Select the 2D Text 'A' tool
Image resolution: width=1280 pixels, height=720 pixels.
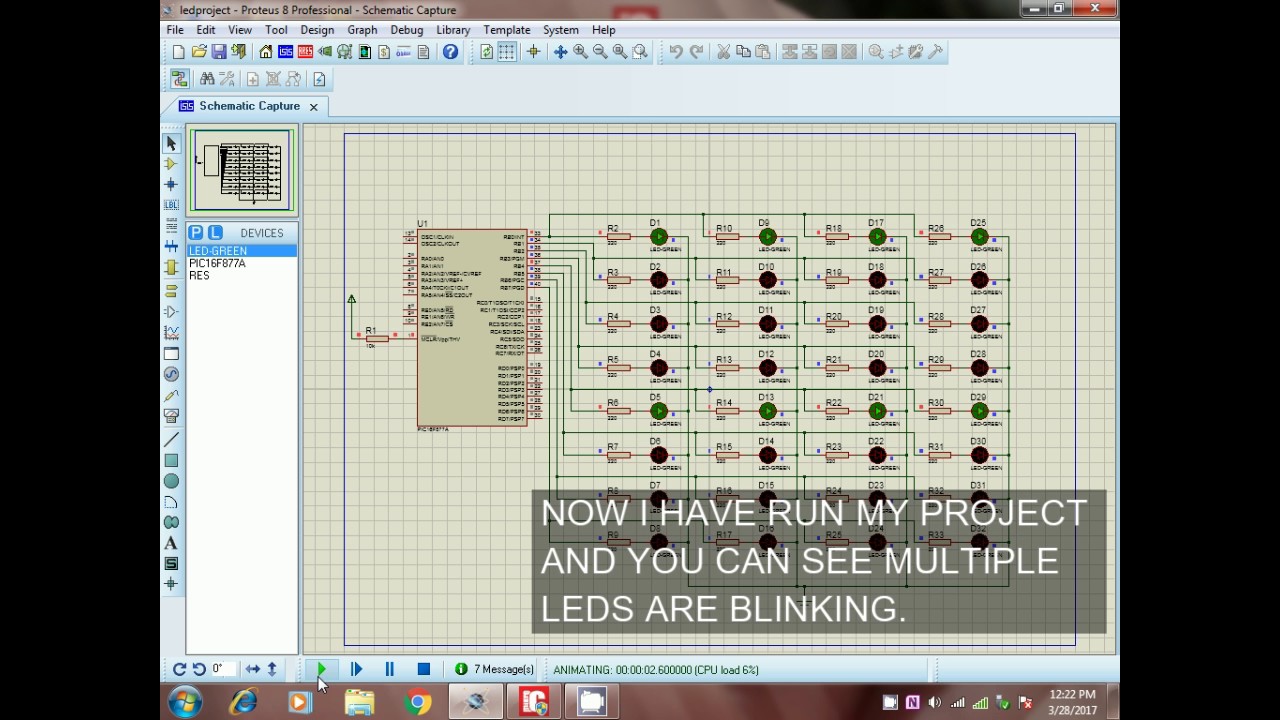coord(171,543)
